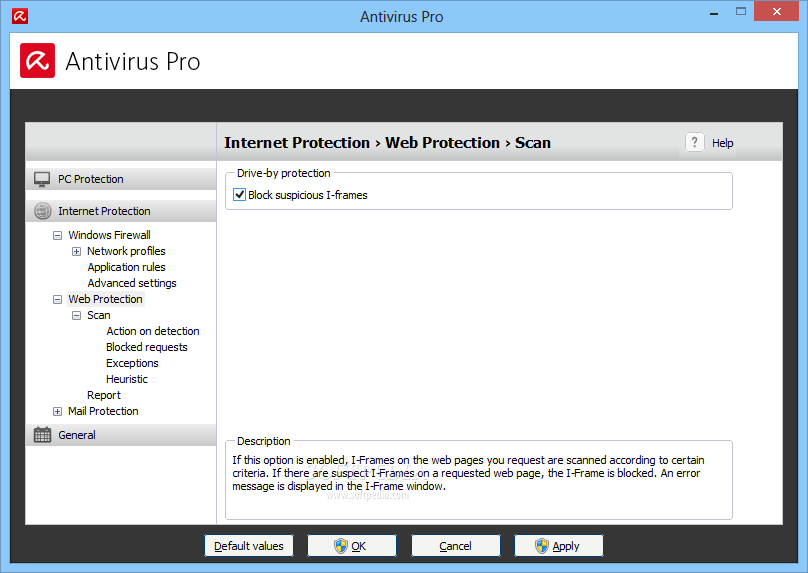Select Network profiles in the tree
Screen dimensions: 808x573
click(126, 251)
